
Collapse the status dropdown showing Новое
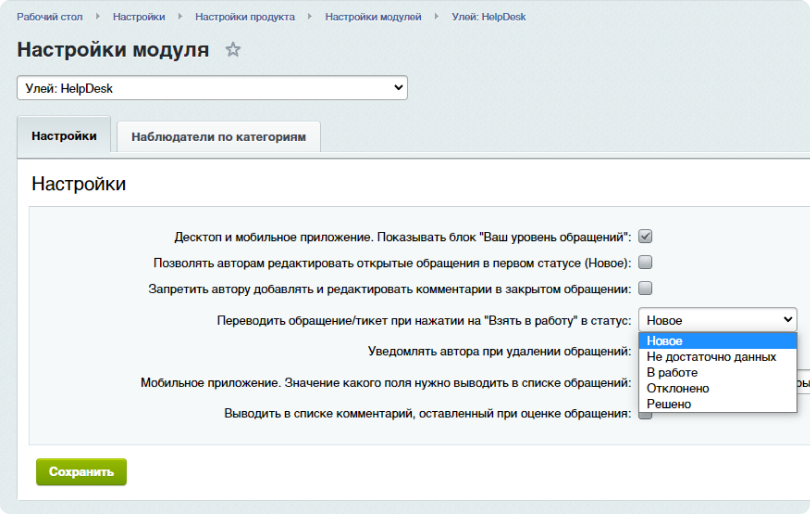[718, 320]
